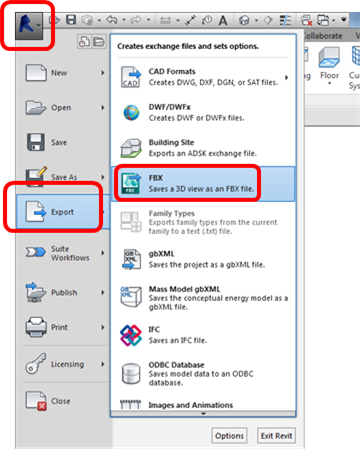Click the DWF/DWFx globe icon
The width and height of the screenshot is (360, 449).
click(131, 113)
